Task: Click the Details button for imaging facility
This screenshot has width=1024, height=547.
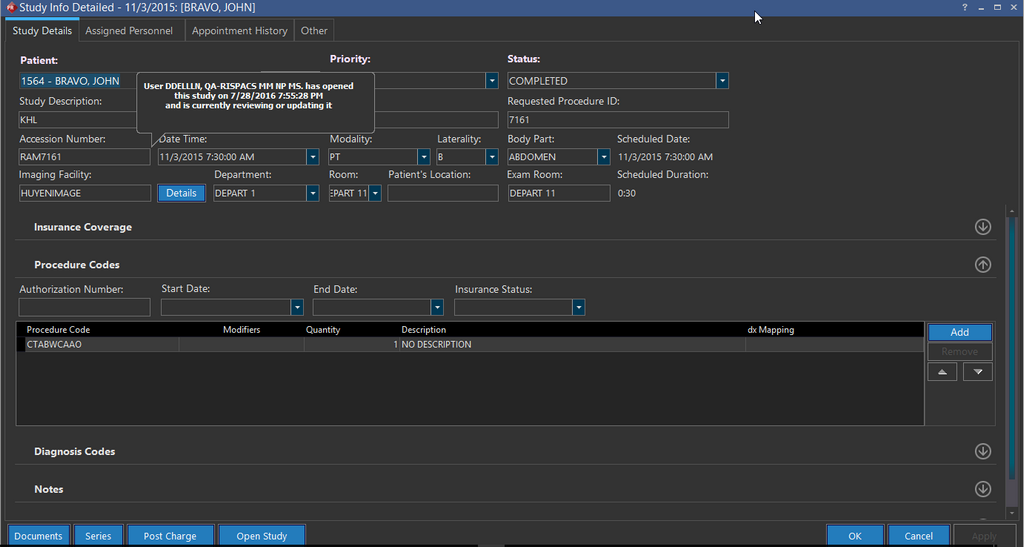Action: click(x=181, y=193)
